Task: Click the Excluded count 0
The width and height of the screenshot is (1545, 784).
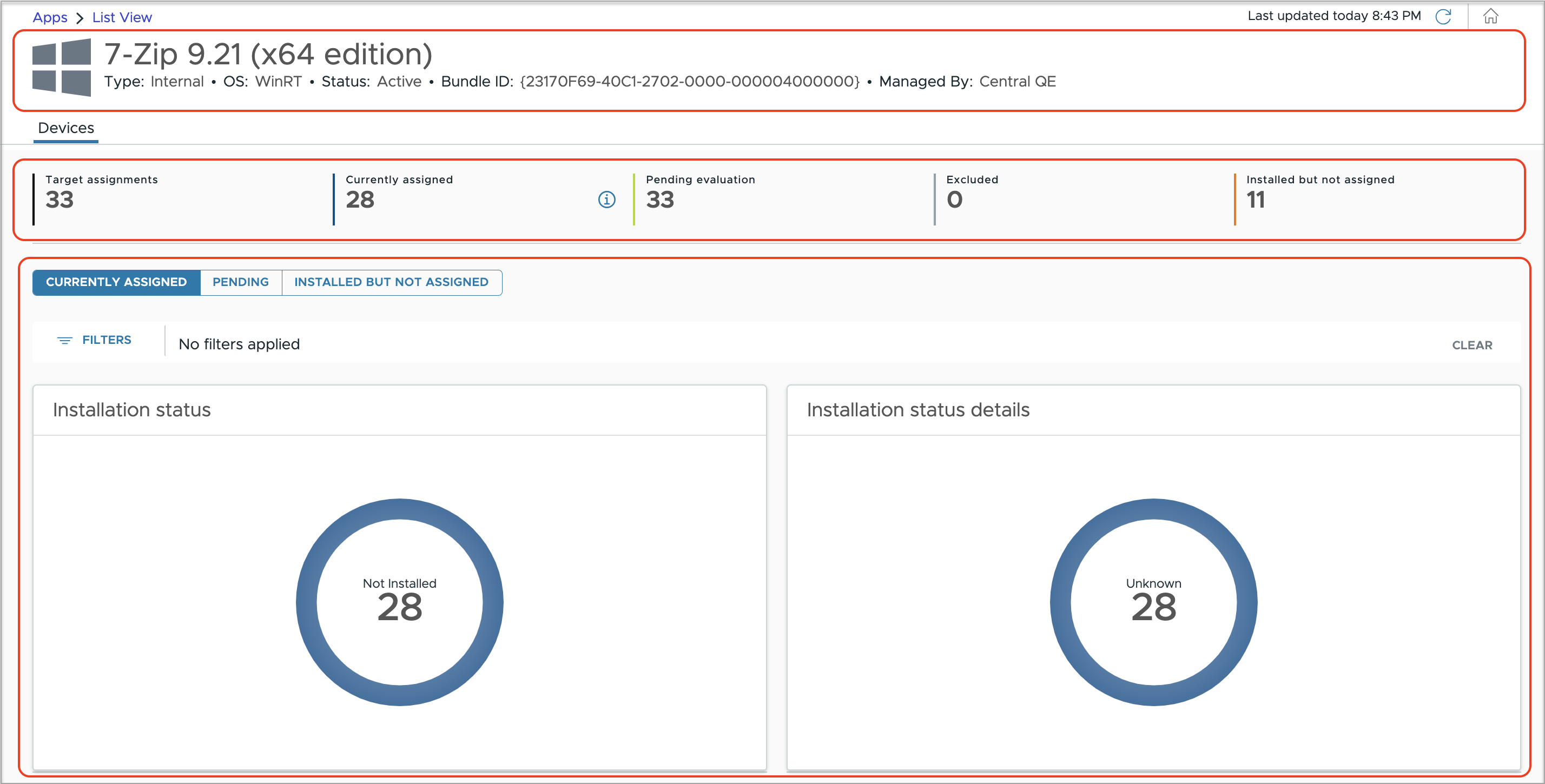Action: pyautogui.click(x=954, y=200)
